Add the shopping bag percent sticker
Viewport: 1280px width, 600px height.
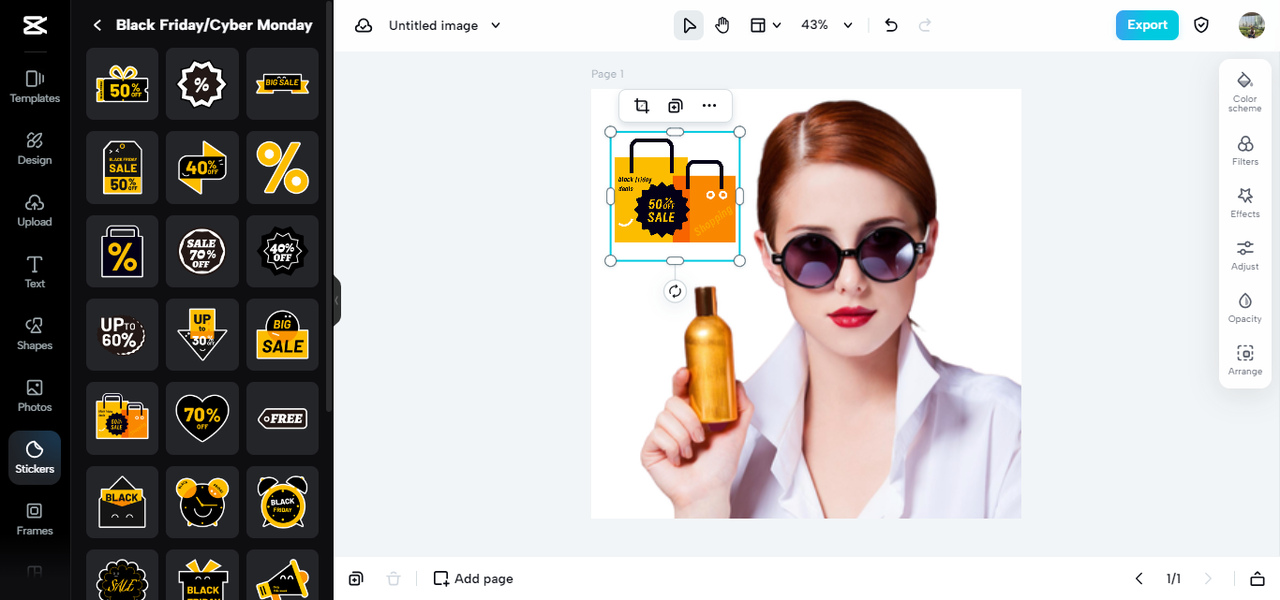pyautogui.click(x=122, y=251)
